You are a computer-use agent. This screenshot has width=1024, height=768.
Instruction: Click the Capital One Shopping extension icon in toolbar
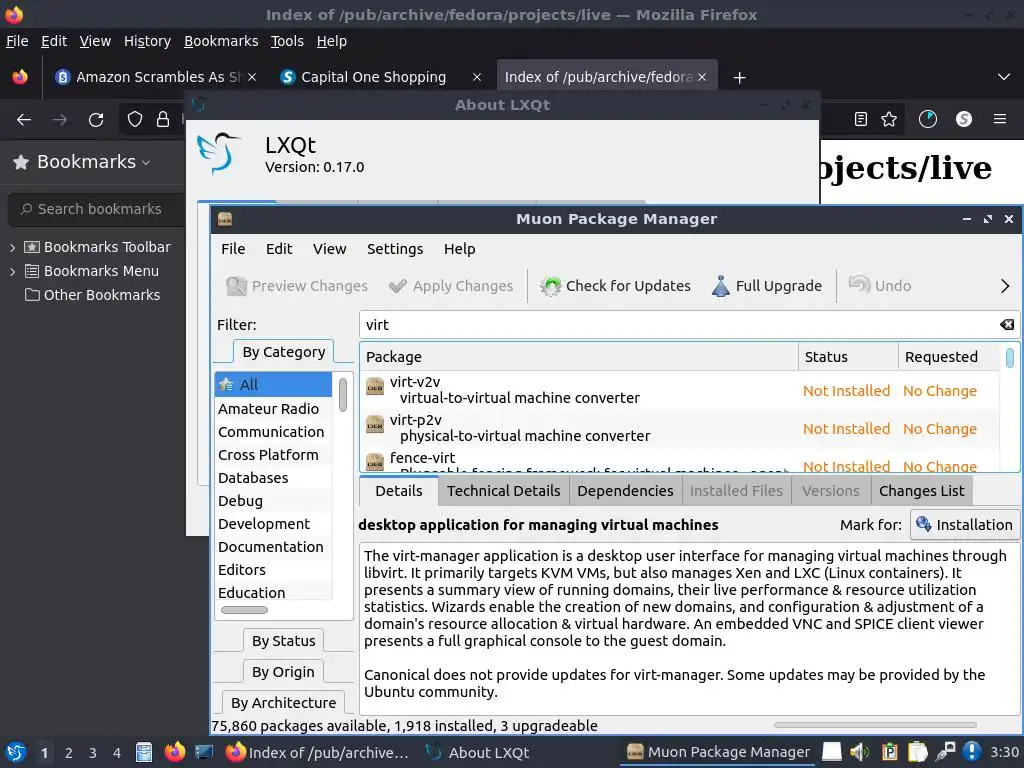tap(964, 119)
